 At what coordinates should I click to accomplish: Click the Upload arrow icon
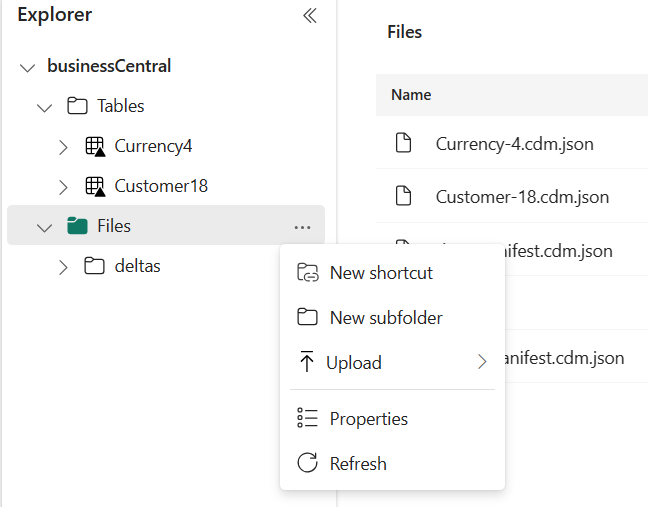(x=307, y=361)
